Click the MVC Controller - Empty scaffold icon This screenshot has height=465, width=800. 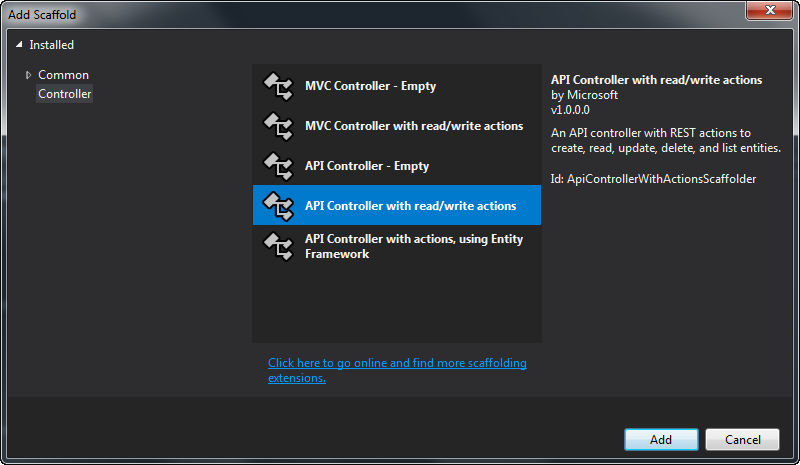tap(277, 86)
